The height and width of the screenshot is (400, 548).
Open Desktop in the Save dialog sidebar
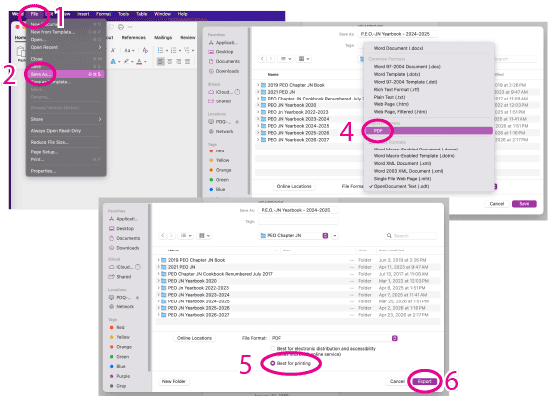(x=221, y=52)
